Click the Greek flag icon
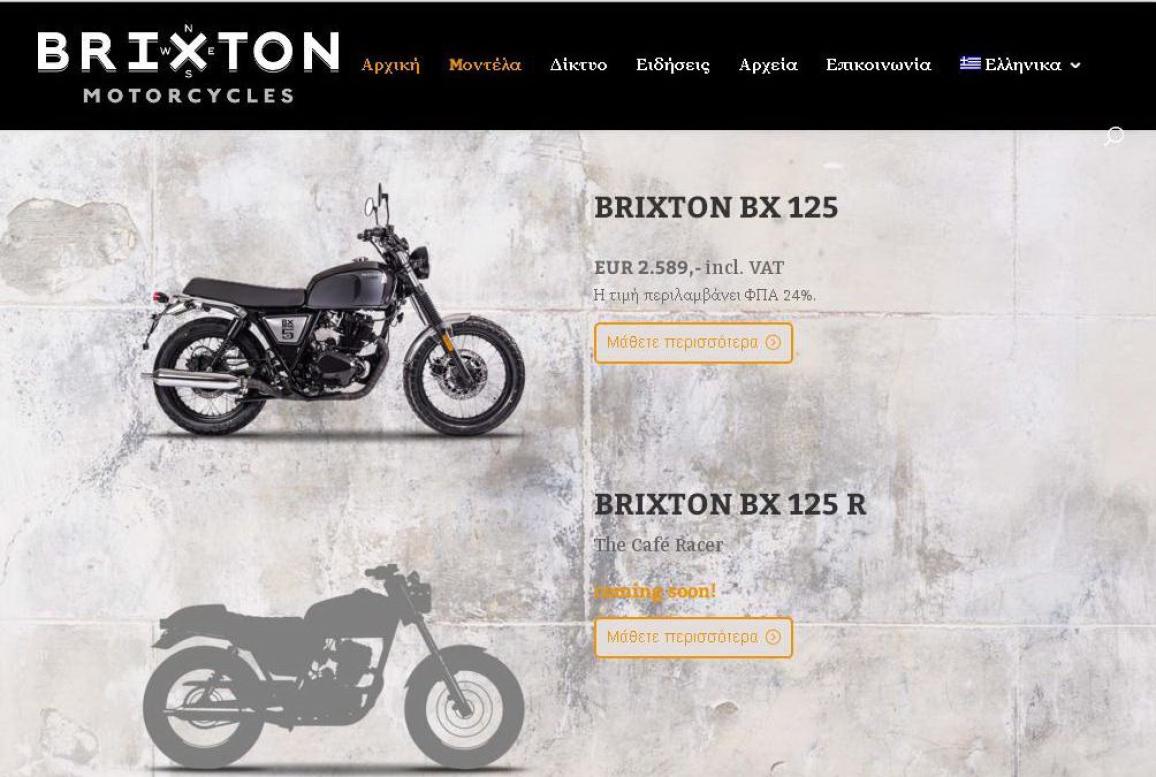Viewport: 1156px width, 777px height. point(969,64)
